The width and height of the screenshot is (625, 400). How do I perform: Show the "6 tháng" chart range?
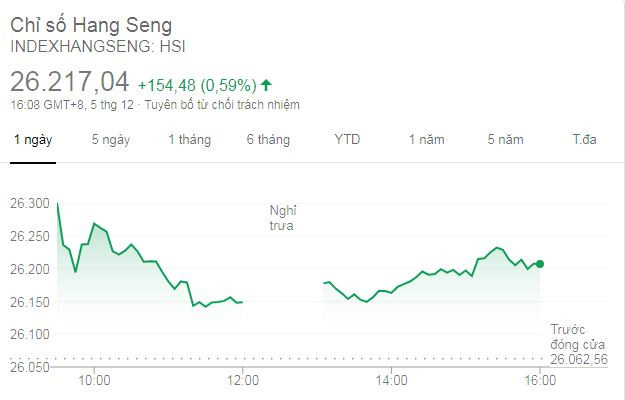(268, 140)
